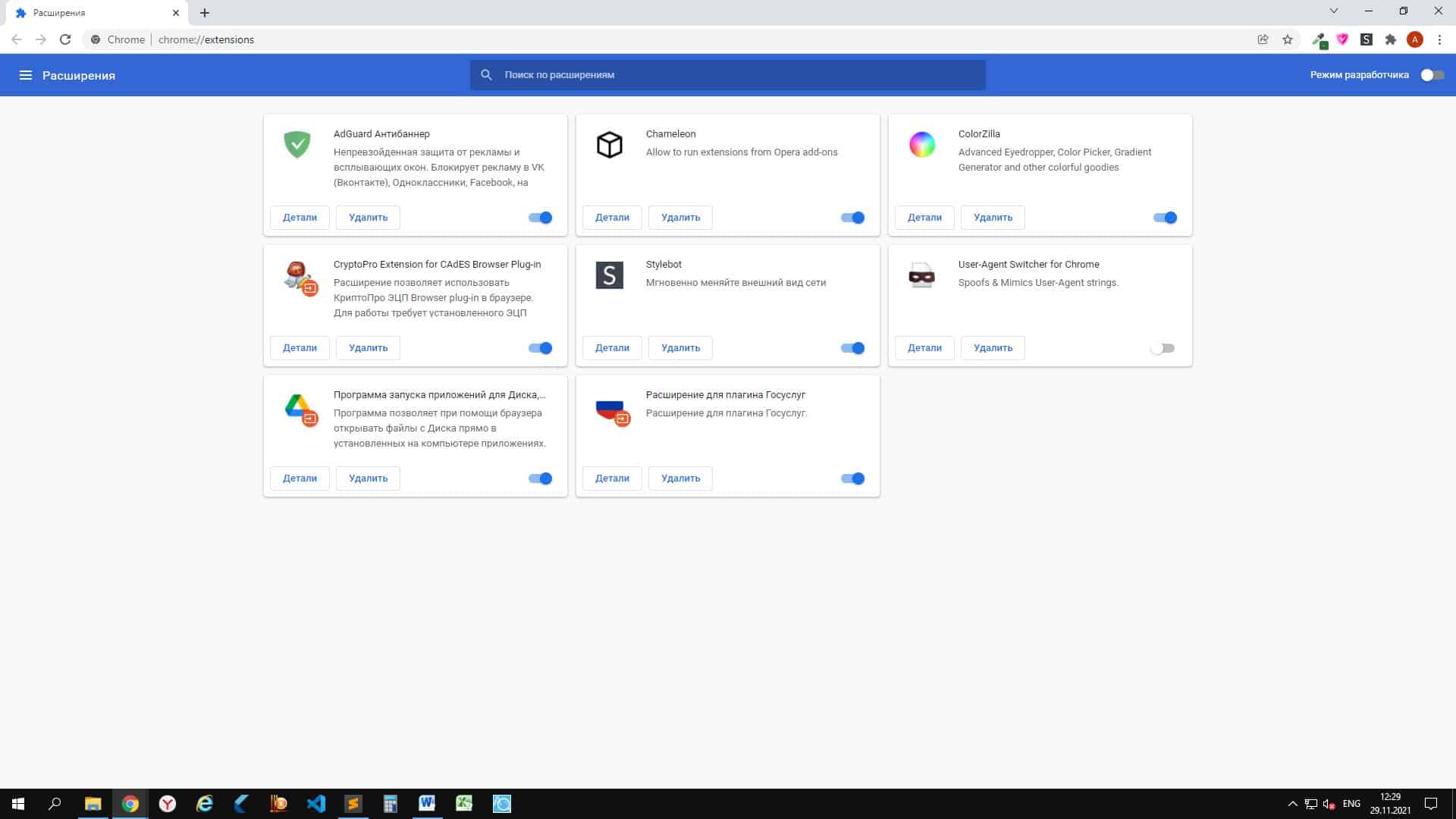Image resolution: width=1456 pixels, height=819 pixels.
Task: Open a new tab with plus button
Action: tap(204, 13)
